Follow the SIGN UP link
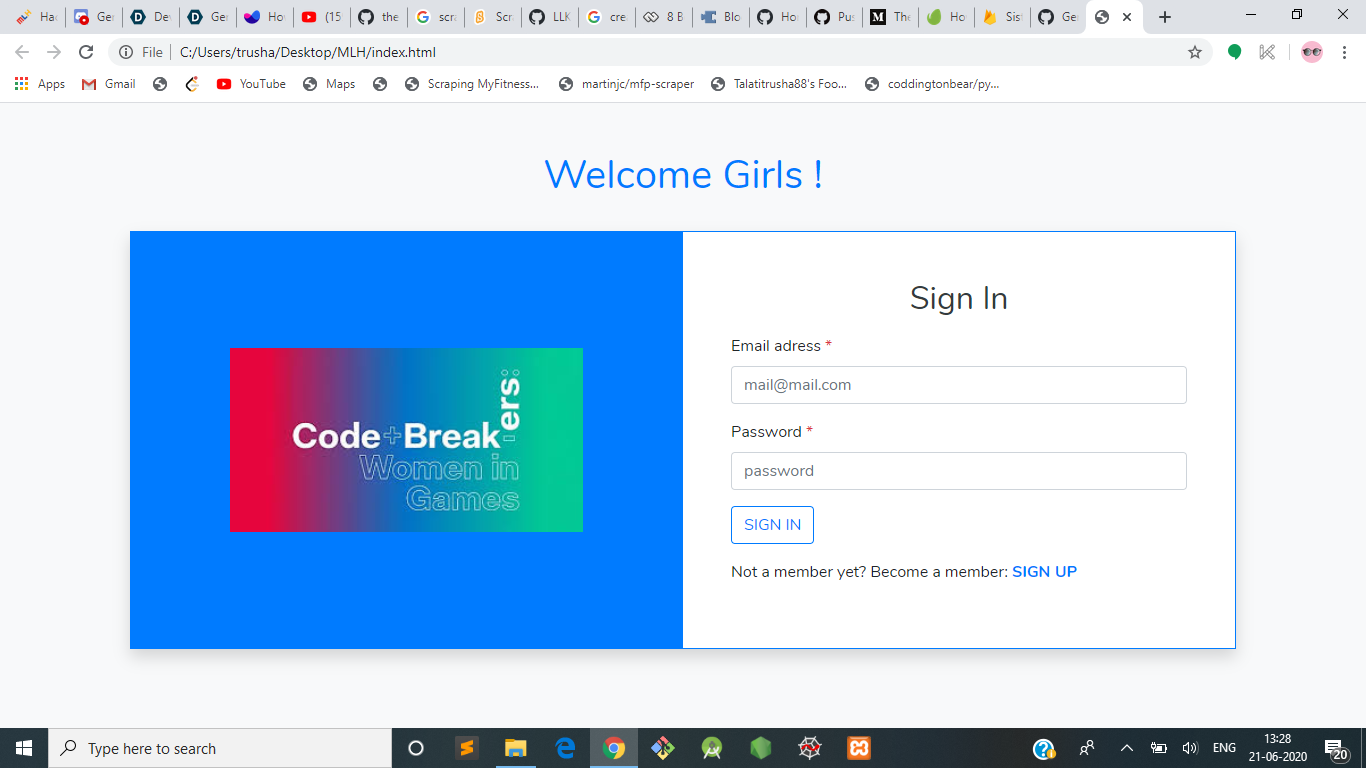Viewport: 1366px width, 768px height. pos(1044,572)
